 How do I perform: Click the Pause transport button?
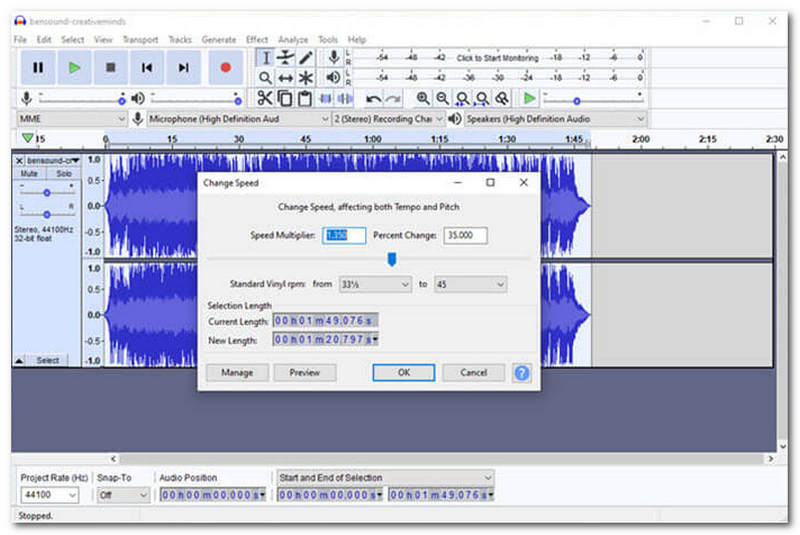pos(38,67)
